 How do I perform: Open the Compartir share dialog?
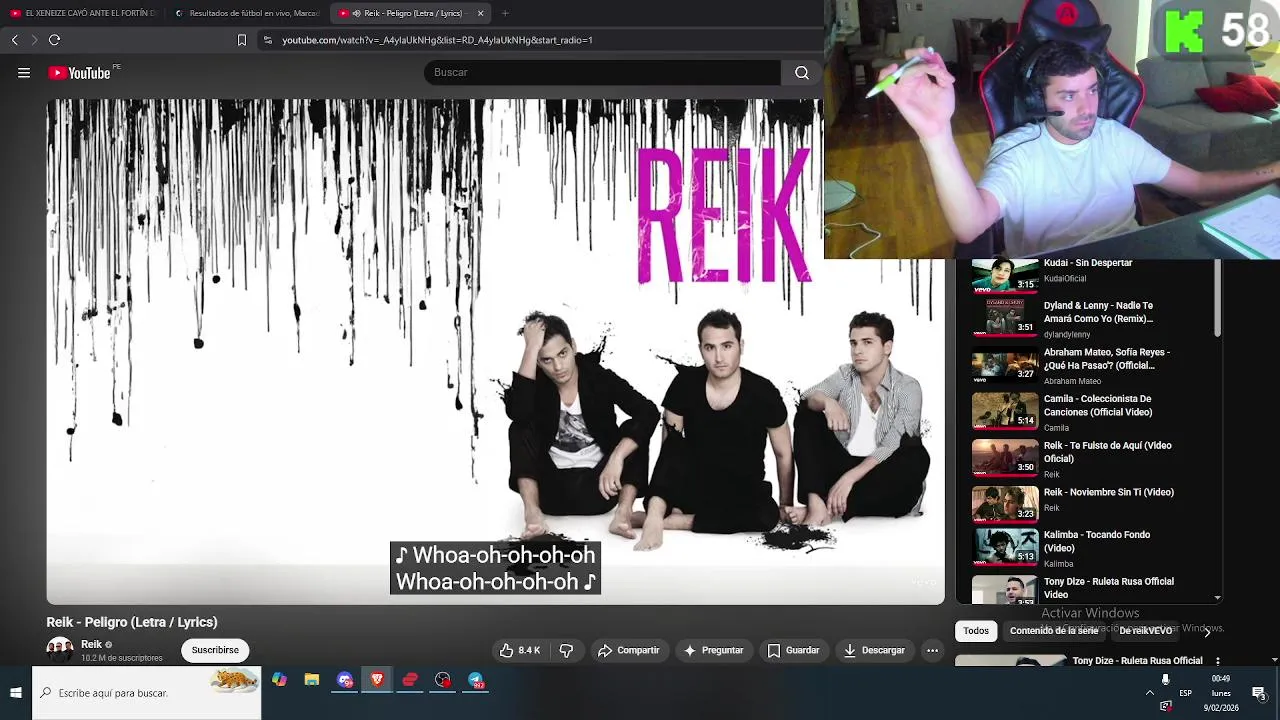pos(629,650)
